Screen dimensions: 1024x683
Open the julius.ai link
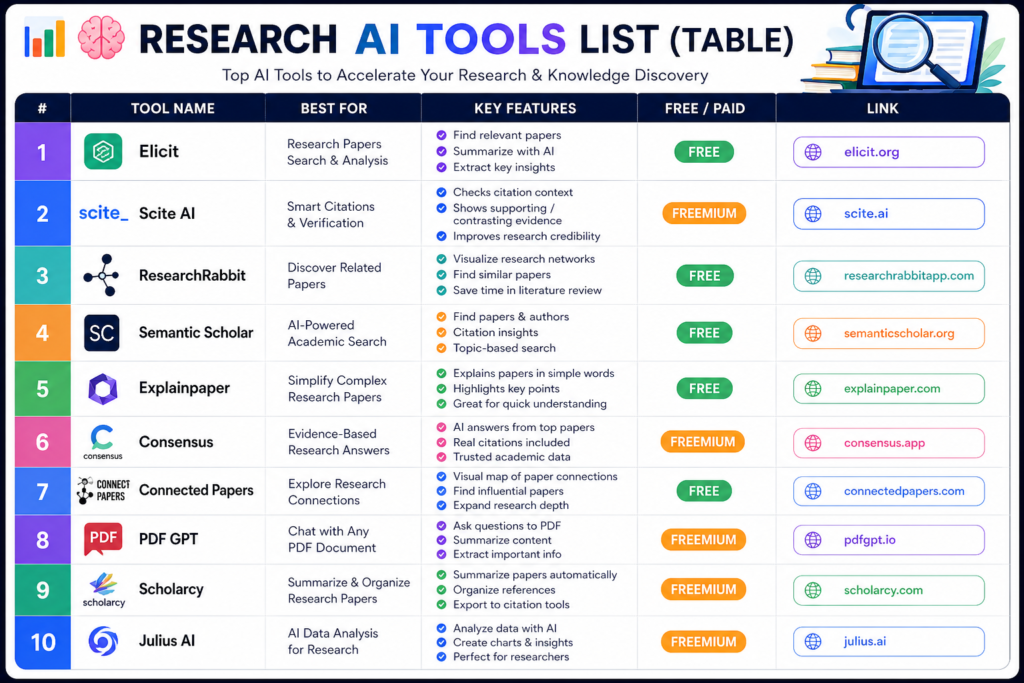pyautogui.click(x=889, y=641)
